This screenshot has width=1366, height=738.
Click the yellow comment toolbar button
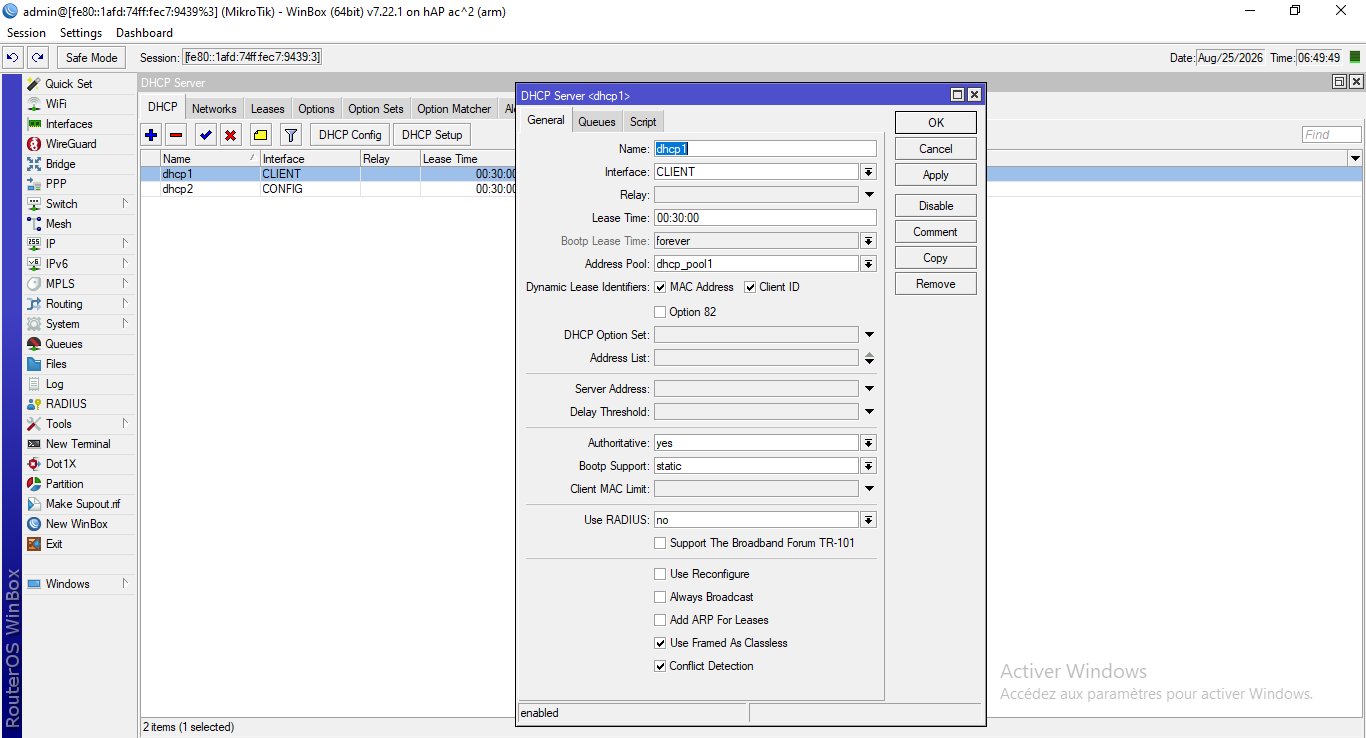[x=260, y=134]
